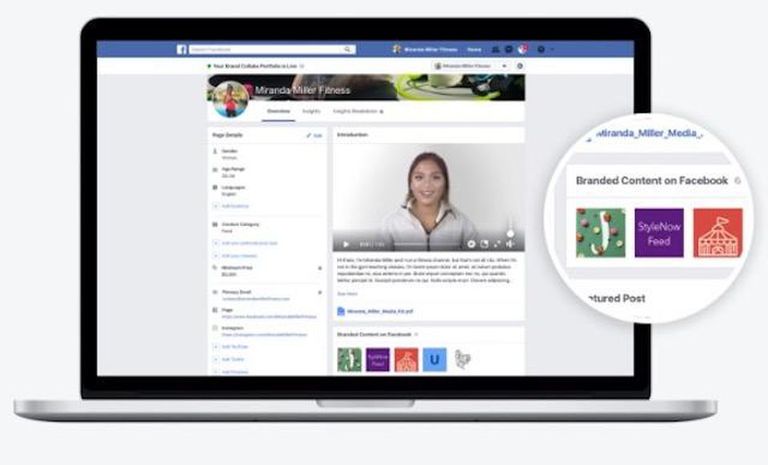The height and width of the screenshot is (465, 768).
Task: Open the video settings gear
Action: (471, 244)
